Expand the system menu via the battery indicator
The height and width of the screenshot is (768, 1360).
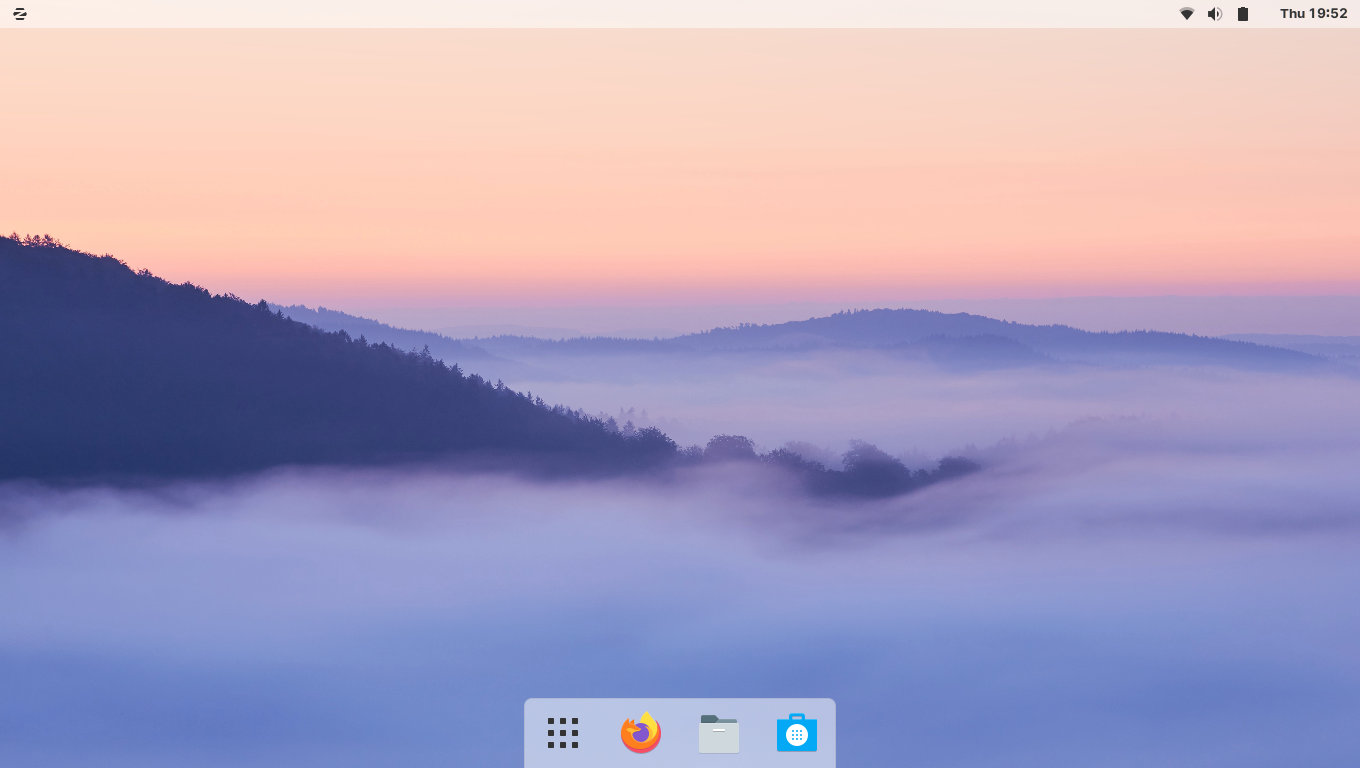tap(1243, 14)
